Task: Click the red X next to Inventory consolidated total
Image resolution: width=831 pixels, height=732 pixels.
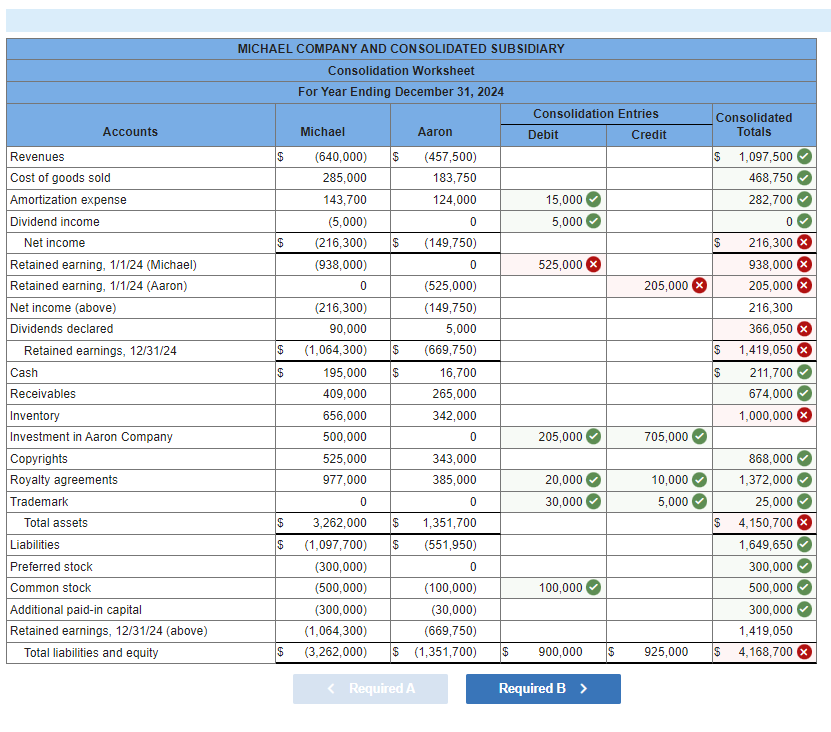Action: tap(805, 415)
